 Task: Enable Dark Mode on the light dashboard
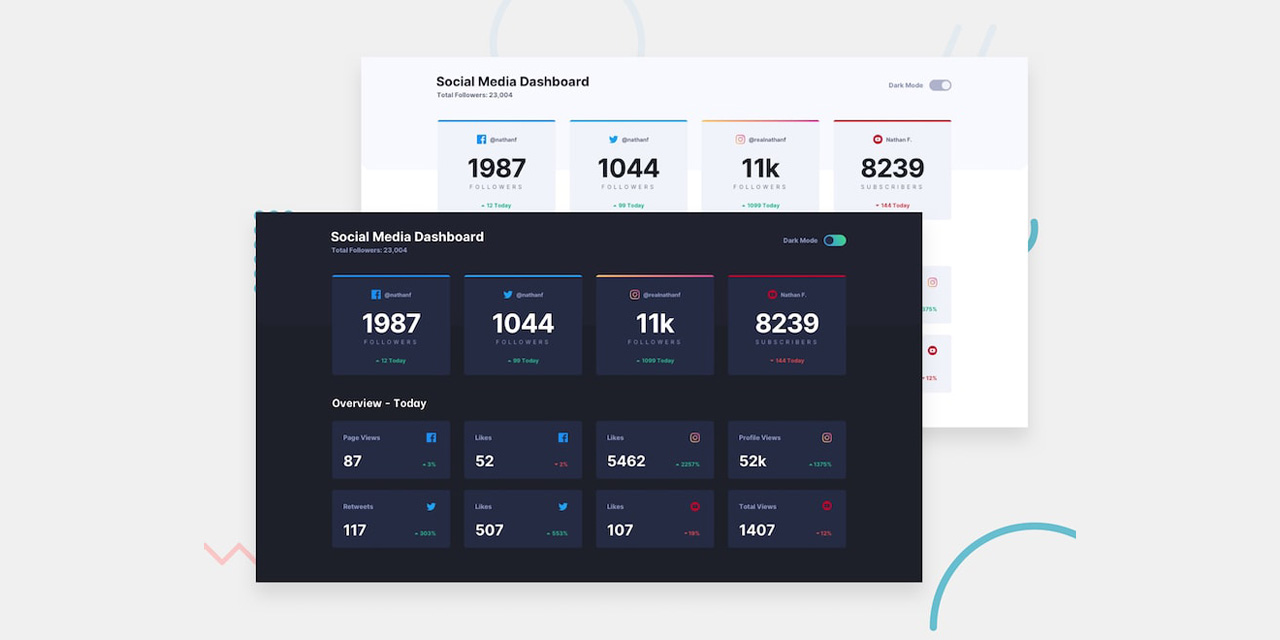pos(940,85)
